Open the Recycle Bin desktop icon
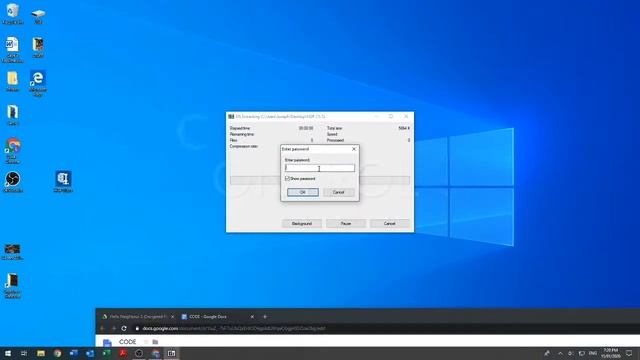Image resolution: width=640 pixels, height=360 pixels. tap(13, 13)
